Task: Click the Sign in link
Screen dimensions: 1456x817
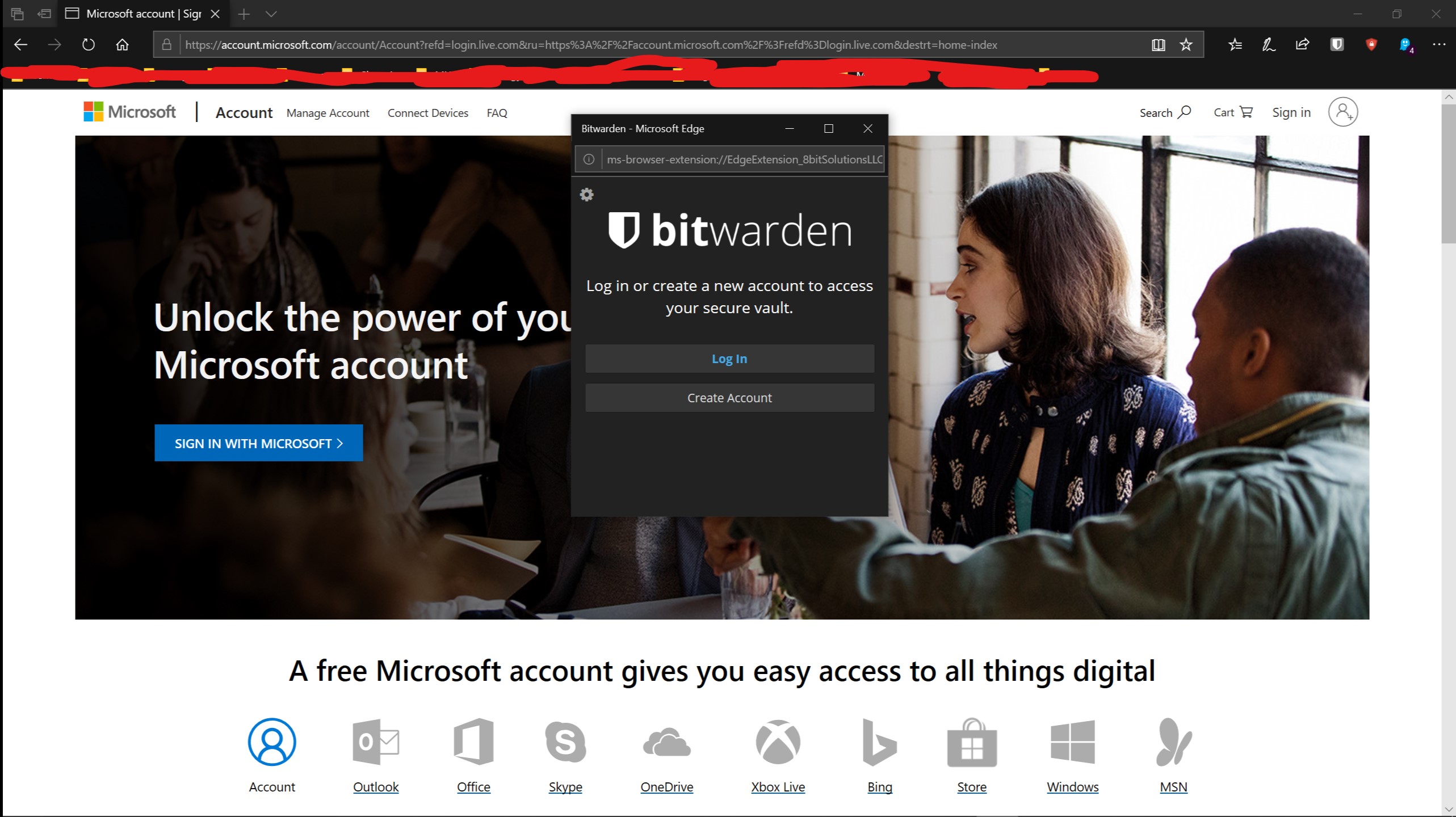Action: (x=1291, y=112)
